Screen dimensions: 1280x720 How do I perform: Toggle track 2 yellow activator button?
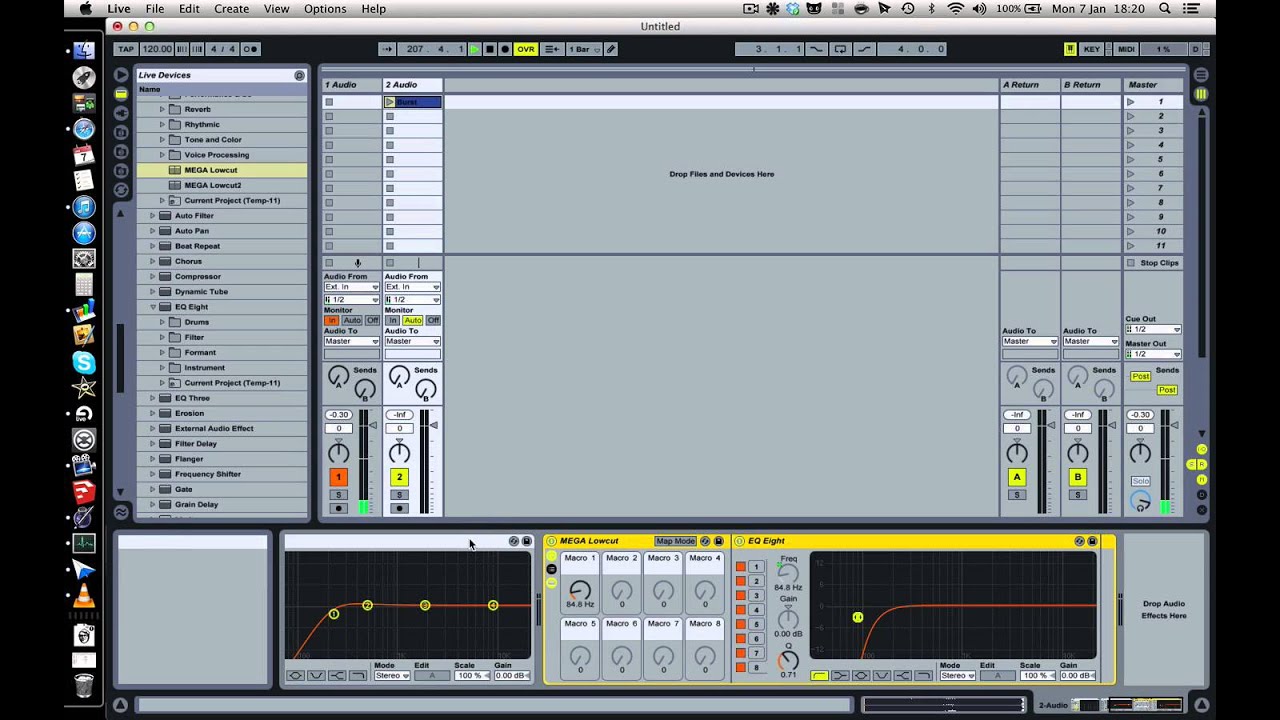point(399,477)
